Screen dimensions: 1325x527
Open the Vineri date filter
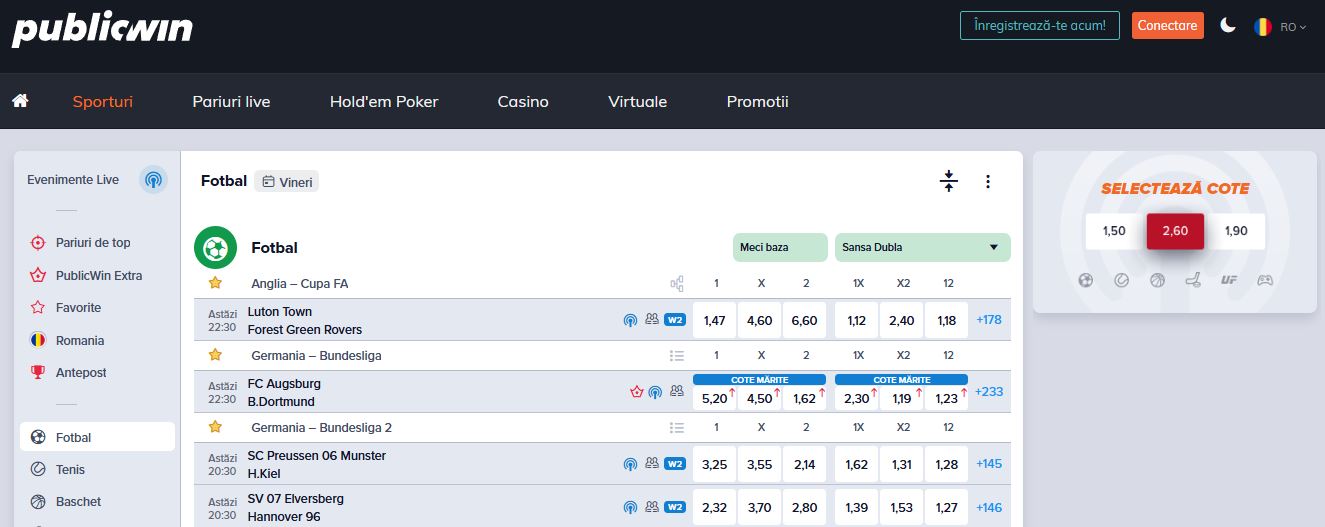coord(286,181)
